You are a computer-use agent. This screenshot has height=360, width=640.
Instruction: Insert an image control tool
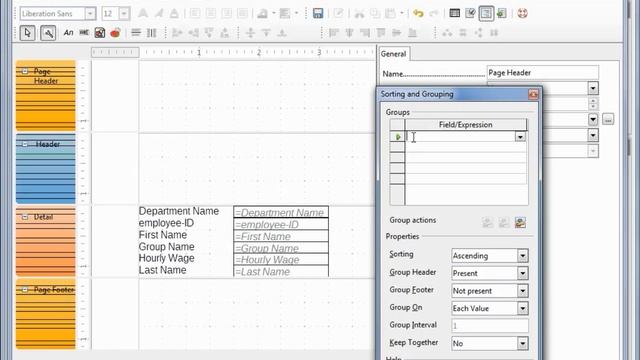coord(100,33)
